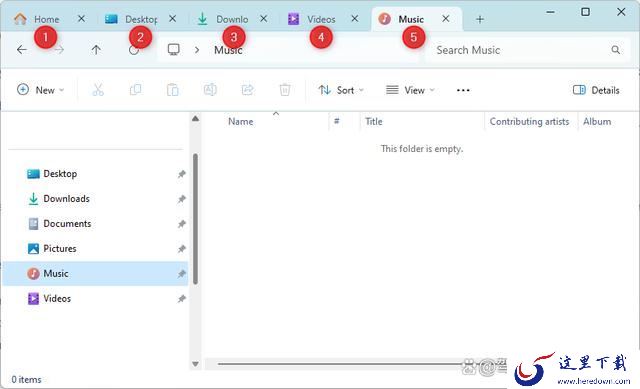Open Downloads in the navigation pane

pos(96,199)
